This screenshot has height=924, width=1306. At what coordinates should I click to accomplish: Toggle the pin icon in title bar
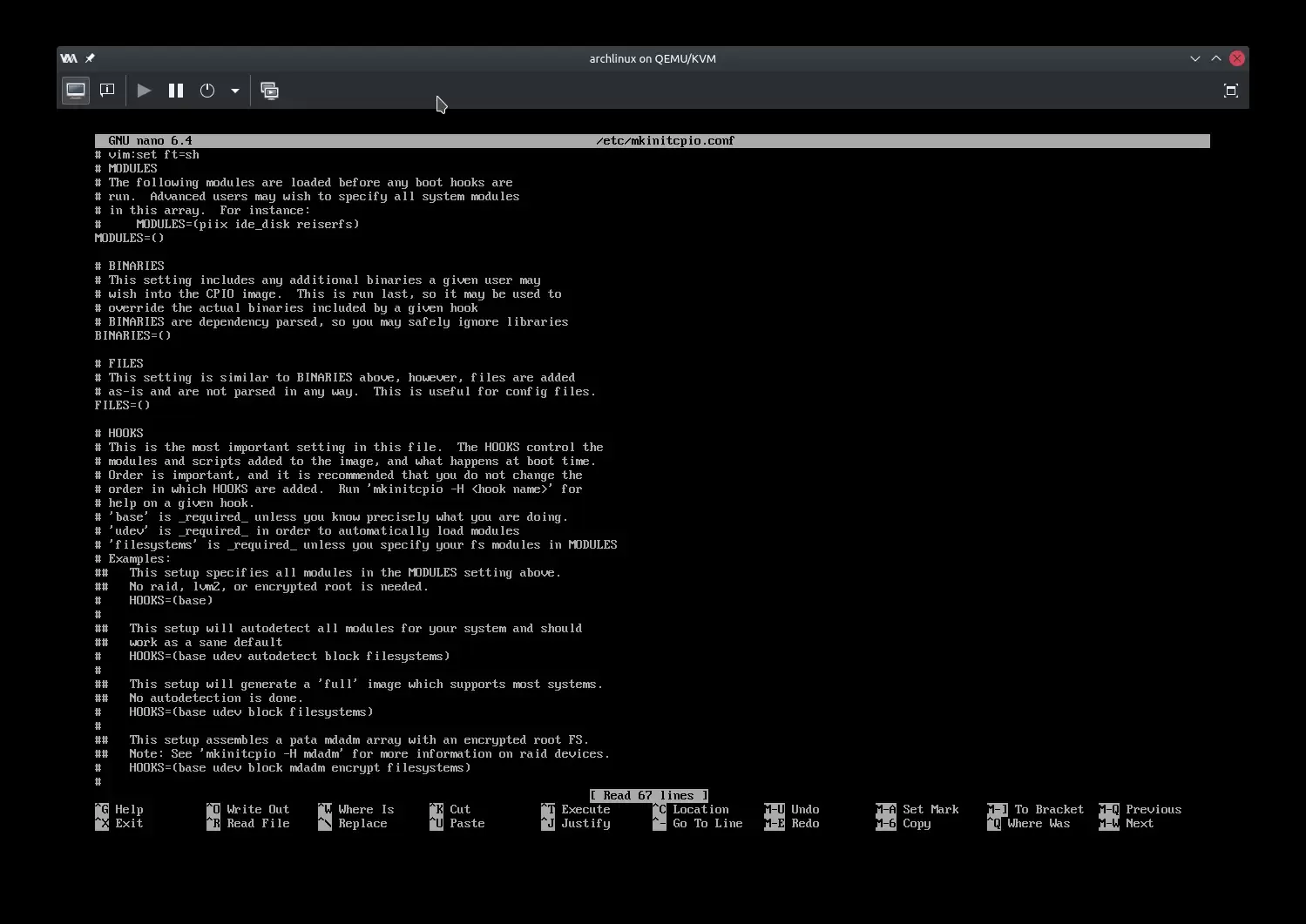pos(90,58)
